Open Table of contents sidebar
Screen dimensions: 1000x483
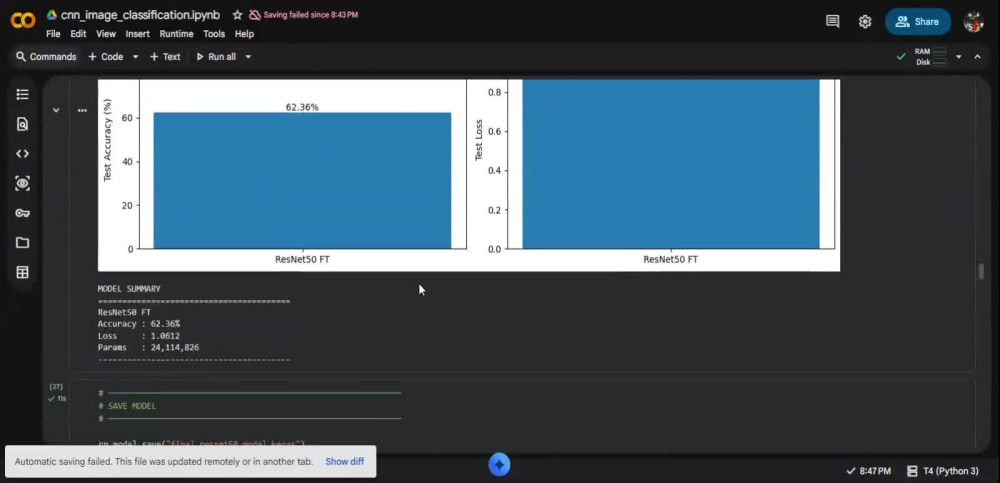tap(22, 94)
